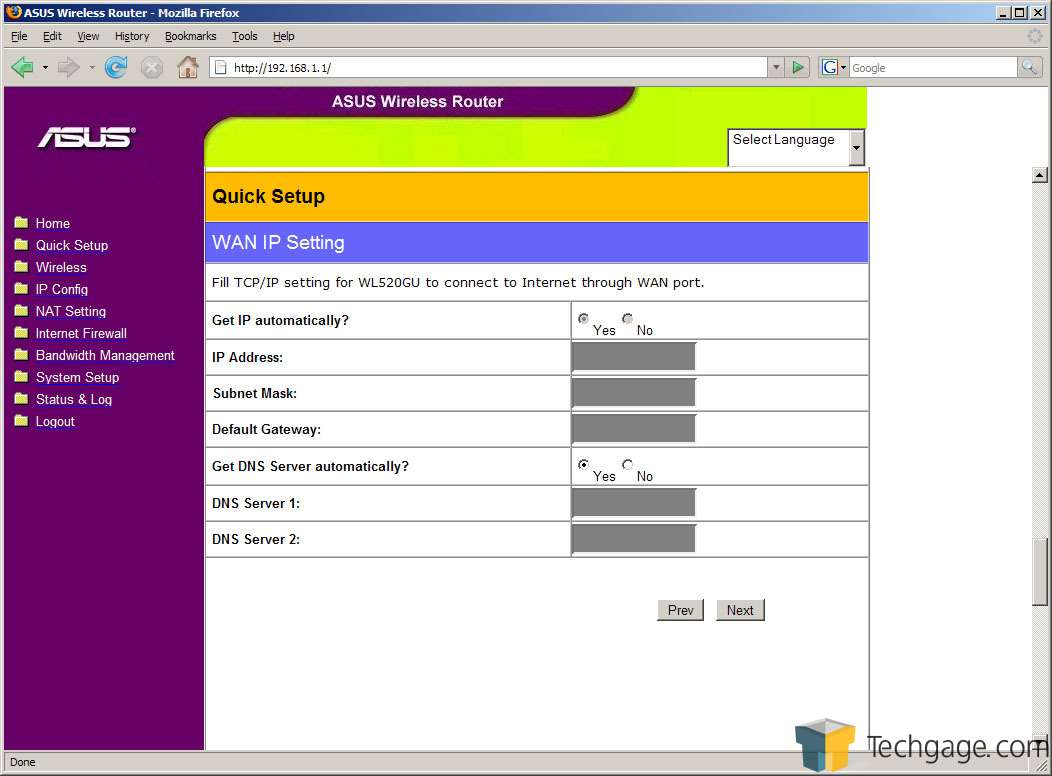The height and width of the screenshot is (776, 1052).
Task: Select Yes for Get DNS Server automatically
Action: pyautogui.click(x=584, y=464)
